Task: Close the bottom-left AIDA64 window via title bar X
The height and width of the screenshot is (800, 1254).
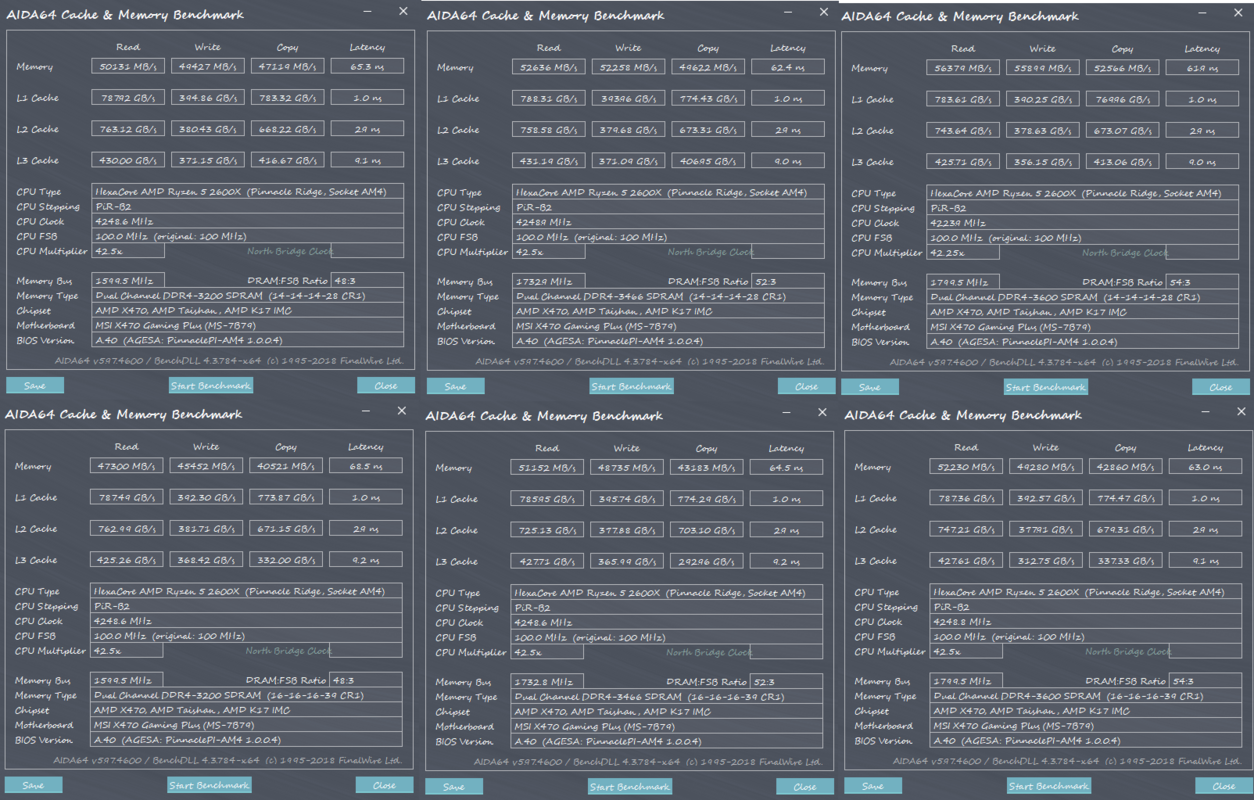Action: pyautogui.click(x=402, y=411)
